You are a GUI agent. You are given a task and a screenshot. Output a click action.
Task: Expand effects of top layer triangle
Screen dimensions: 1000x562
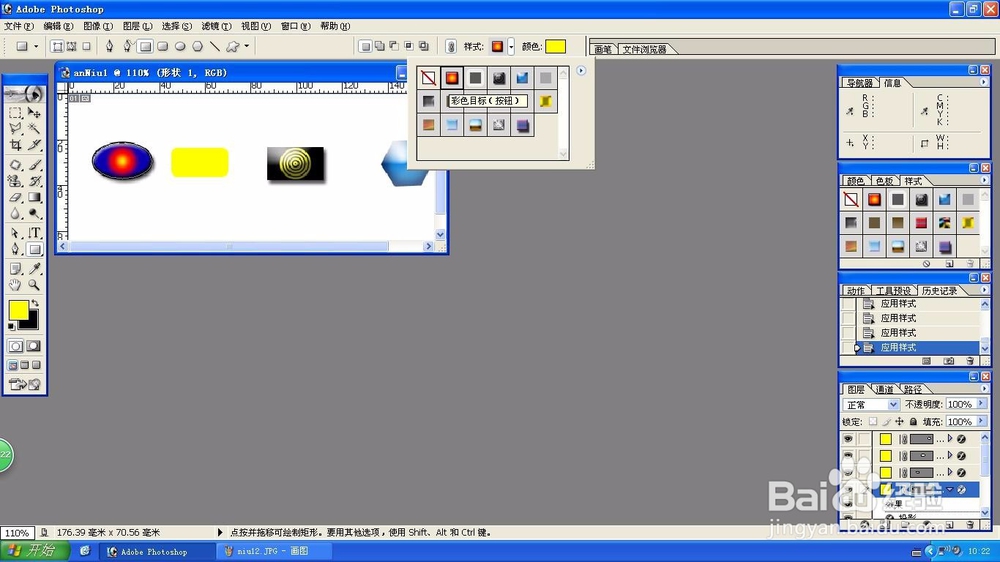point(950,439)
